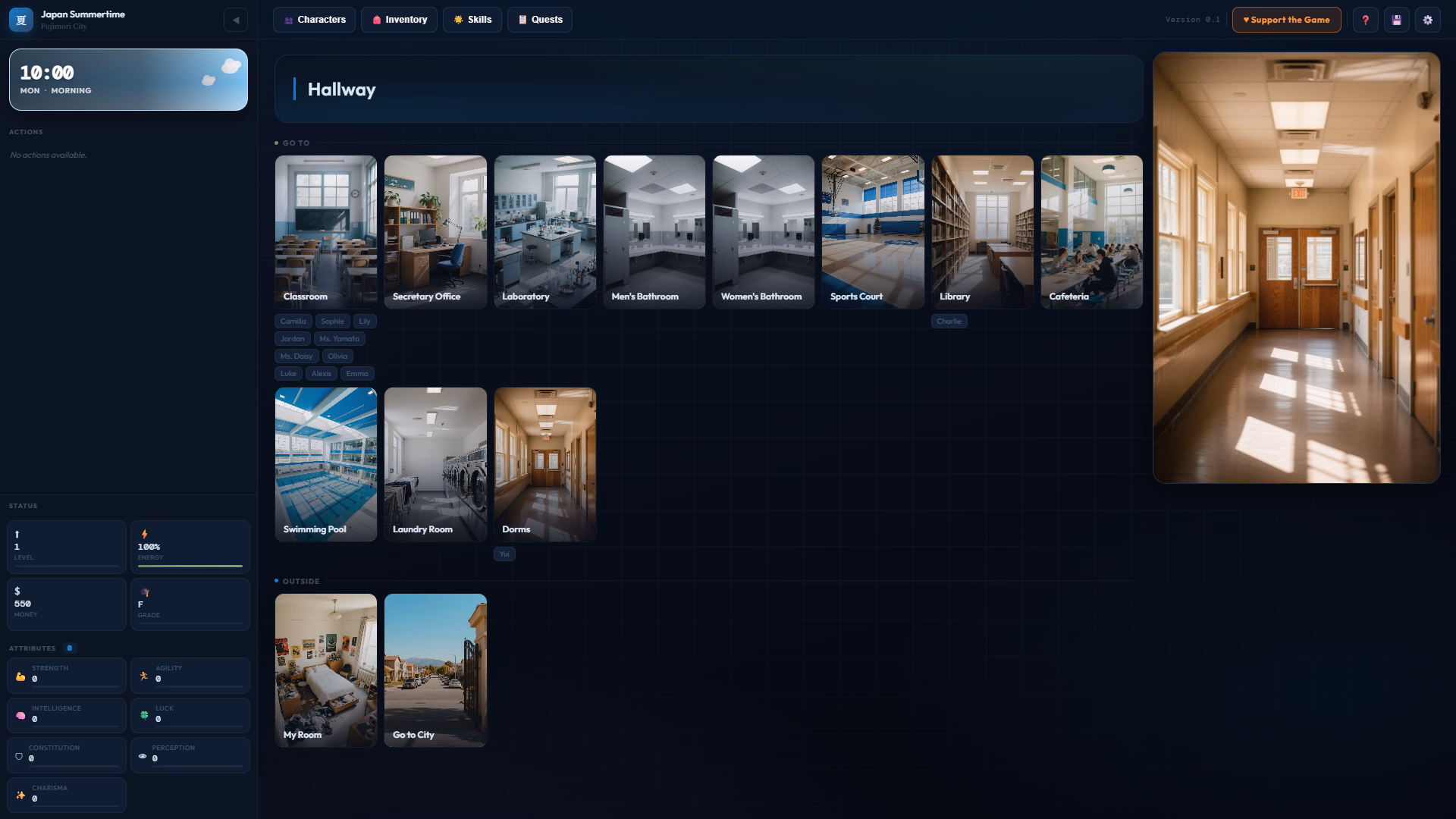Open the Skills menu

(x=472, y=20)
